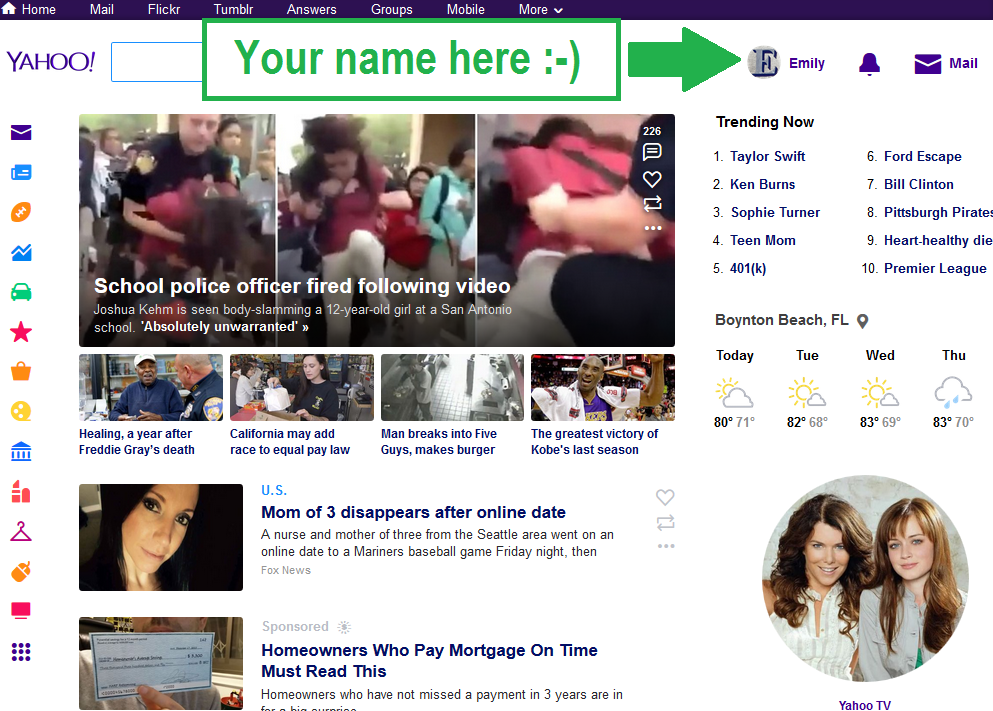Click the Emily profile avatar
The image size is (993, 711).
click(x=764, y=62)
